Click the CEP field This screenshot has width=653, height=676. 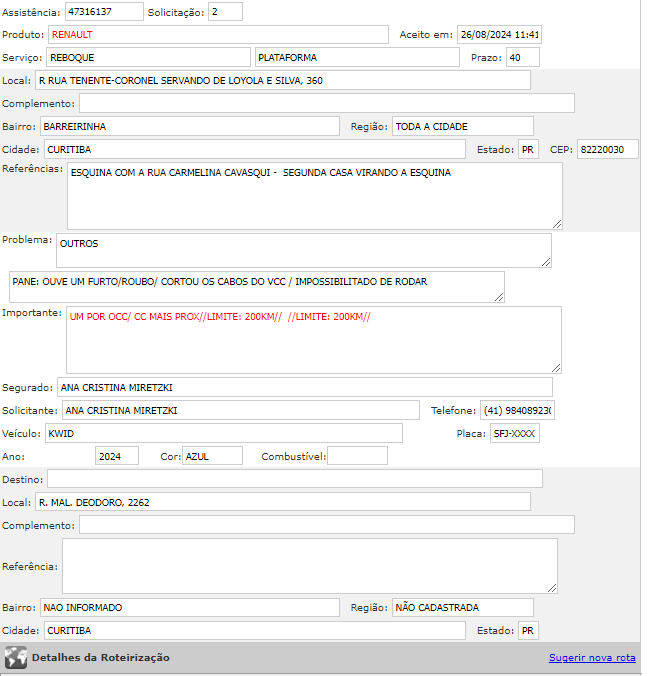pos(607,149)
